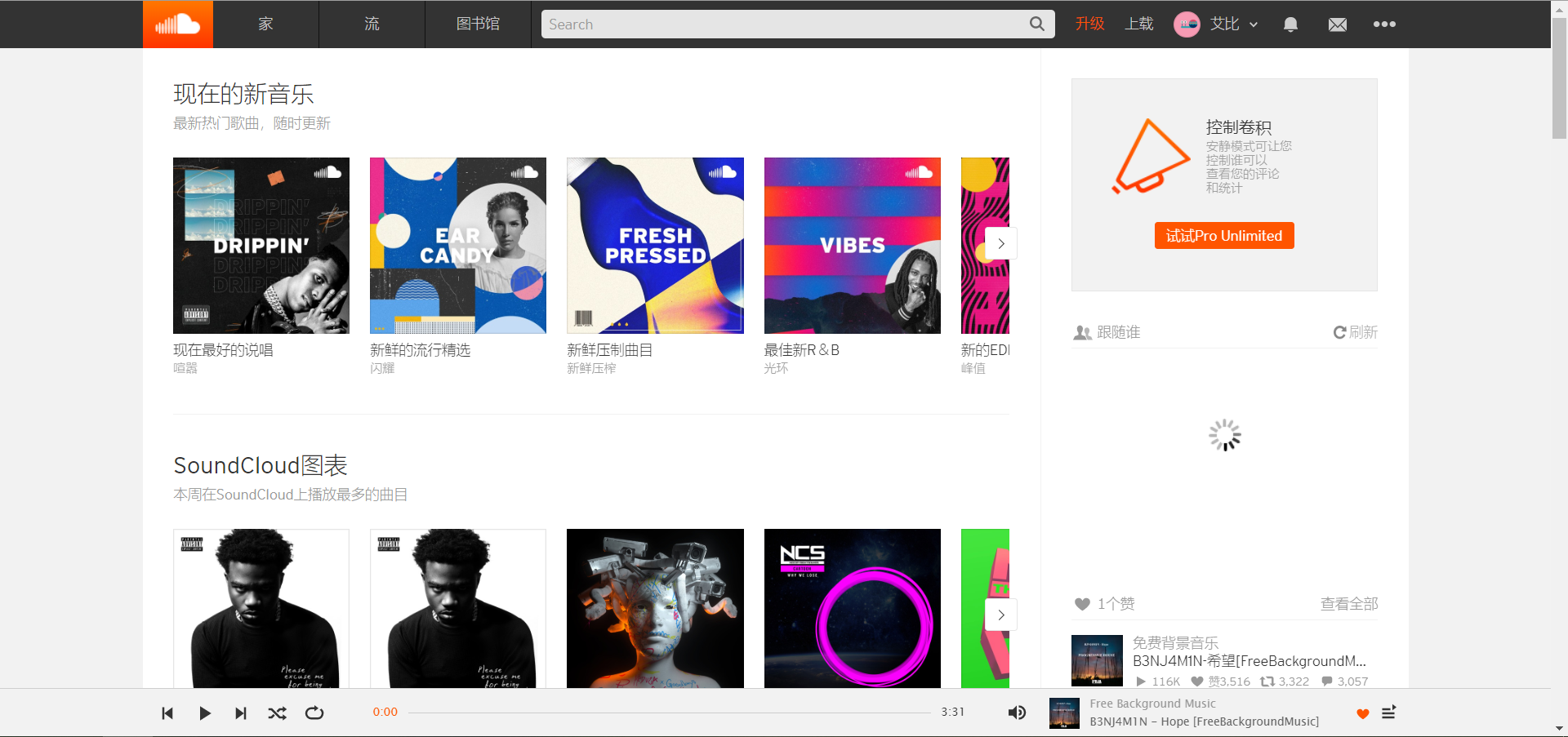The image size is (1568, 737).
Task: Click the megaphone icon in promo box
Action: (x=1151, y=157)
